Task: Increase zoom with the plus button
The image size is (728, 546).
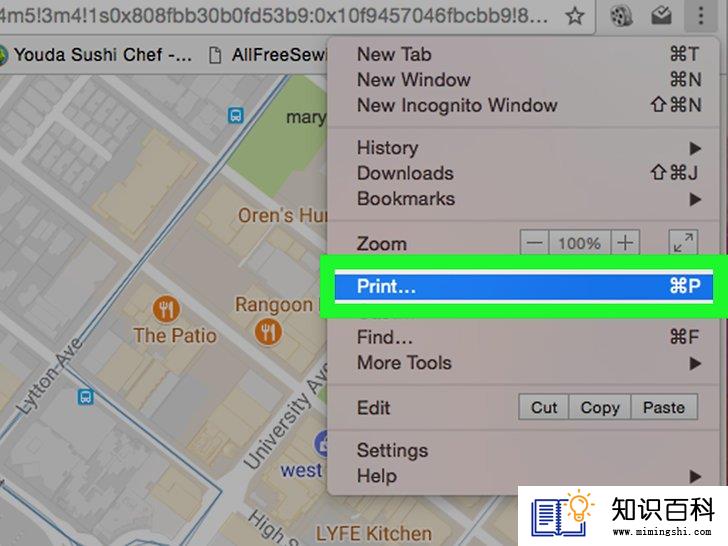Action: point(625,242)
